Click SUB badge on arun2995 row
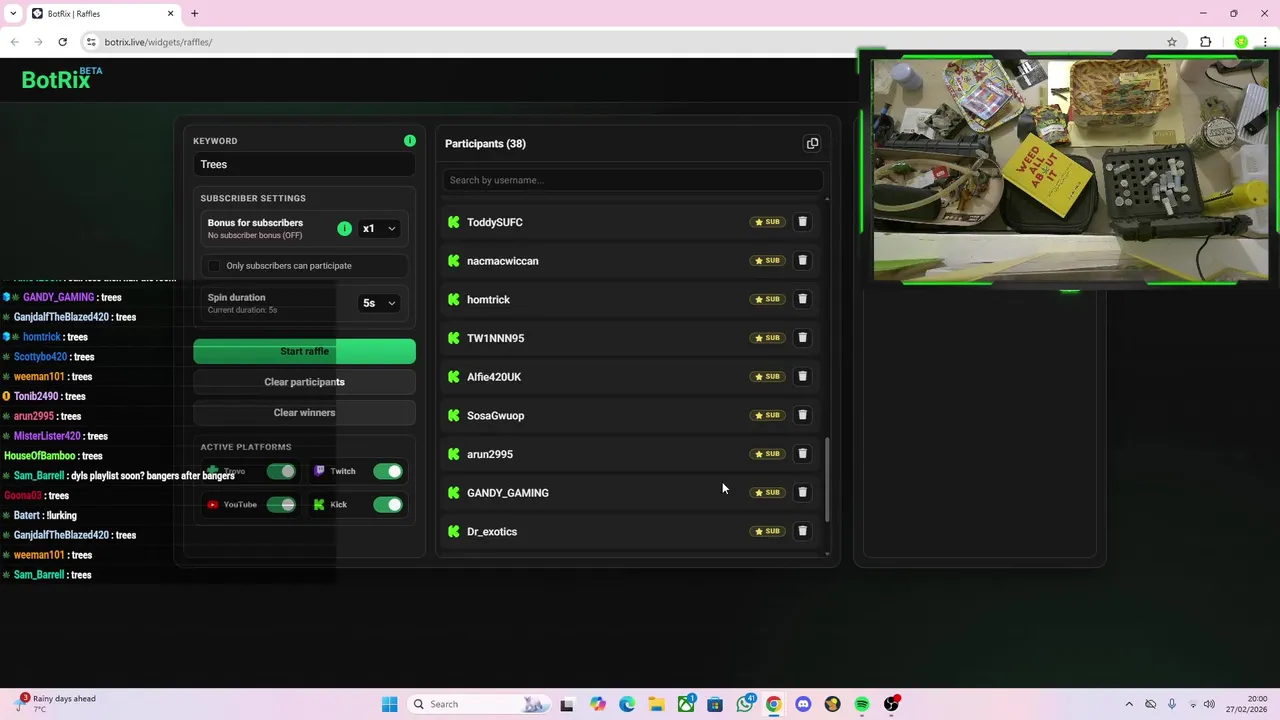This screenshot has width=1280, height=720. tap(767, 454)
